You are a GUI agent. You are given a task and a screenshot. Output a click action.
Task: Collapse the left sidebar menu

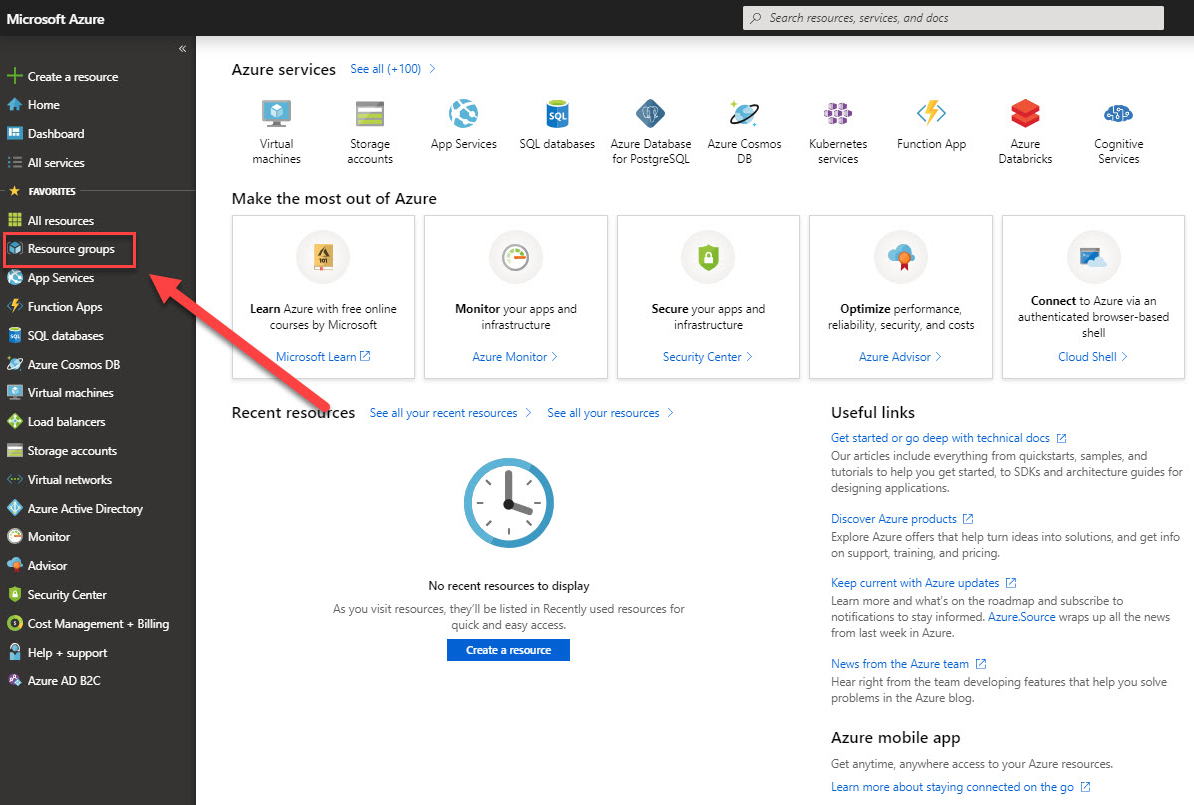click(183, 49)
